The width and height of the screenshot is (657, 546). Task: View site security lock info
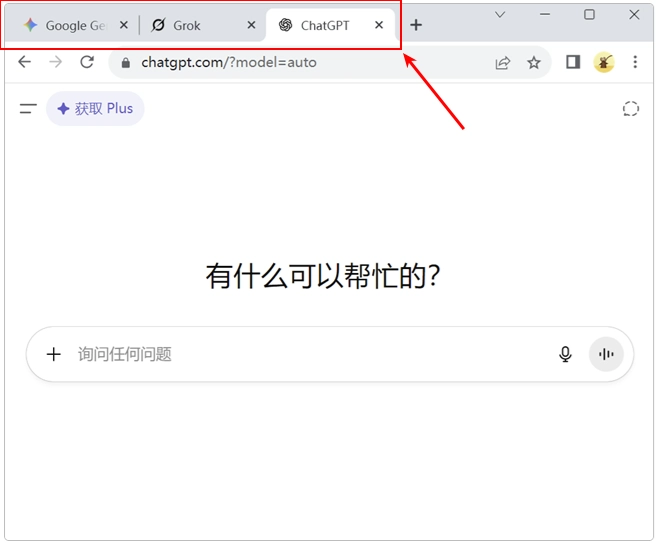[x=125, y=63]
